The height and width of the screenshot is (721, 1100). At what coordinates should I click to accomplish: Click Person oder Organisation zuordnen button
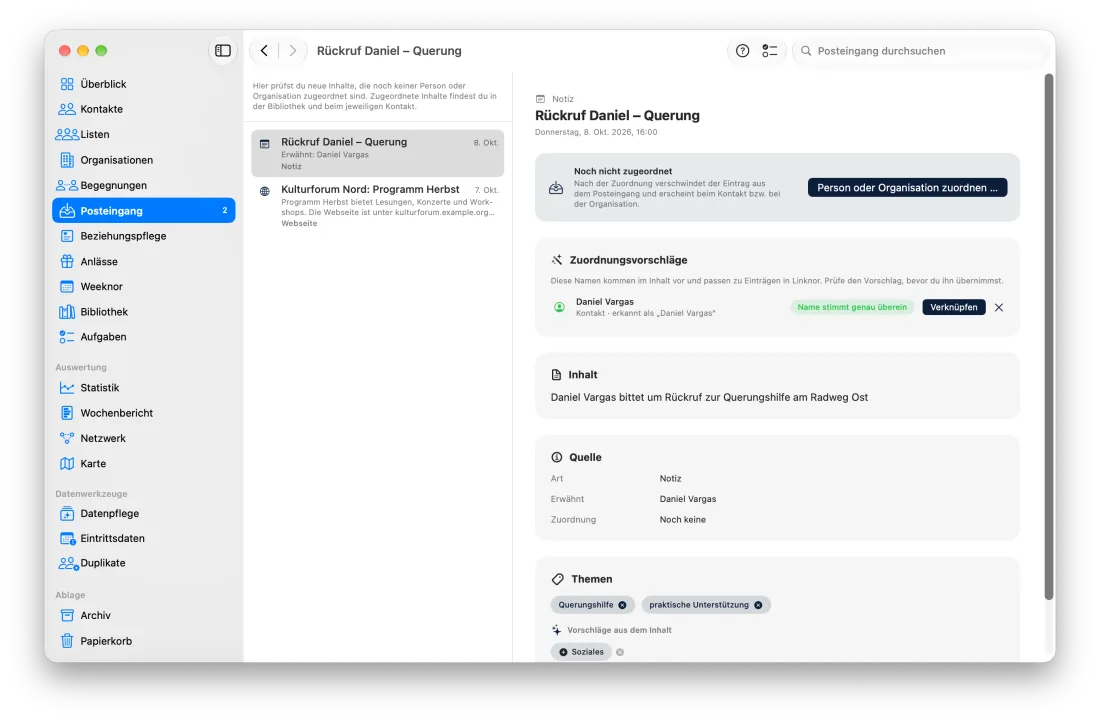907,187
